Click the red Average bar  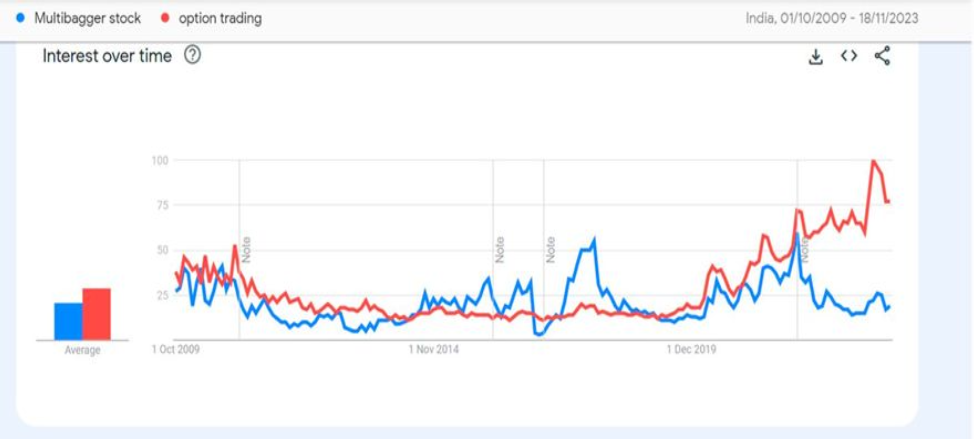click(x=96, y=314)
